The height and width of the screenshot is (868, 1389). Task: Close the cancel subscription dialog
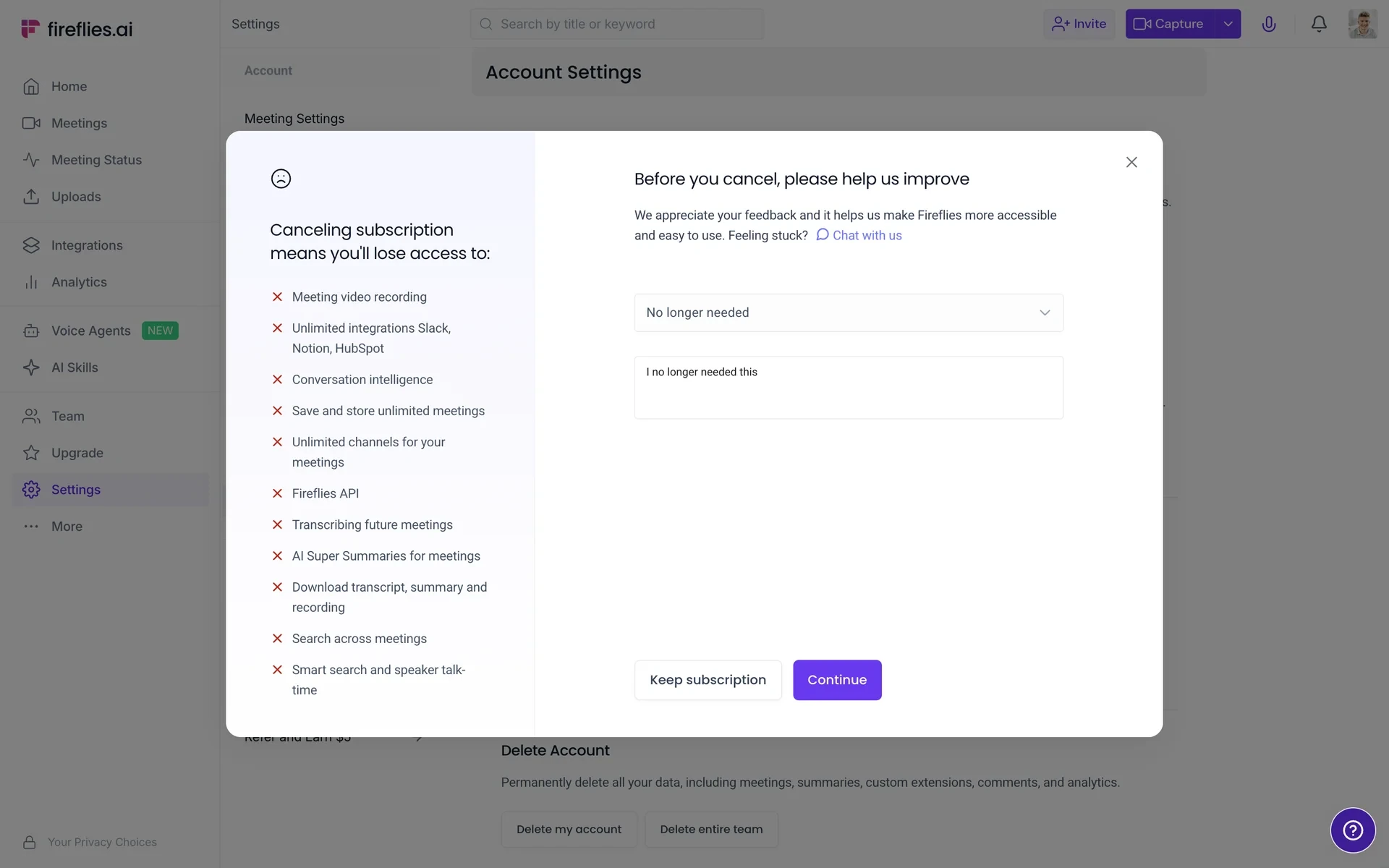point(1131,162)
